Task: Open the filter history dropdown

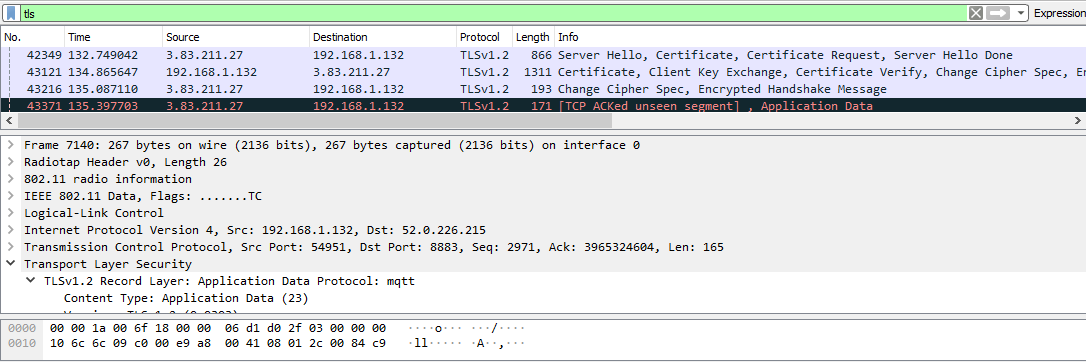Action: 1021,13
